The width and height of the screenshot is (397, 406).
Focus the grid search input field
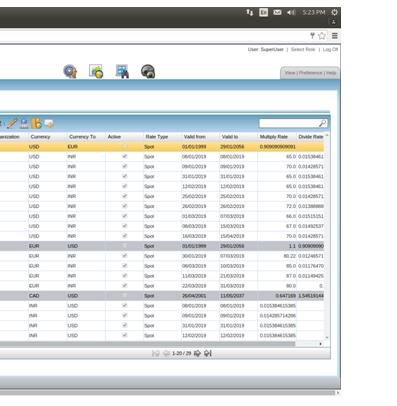289,123
